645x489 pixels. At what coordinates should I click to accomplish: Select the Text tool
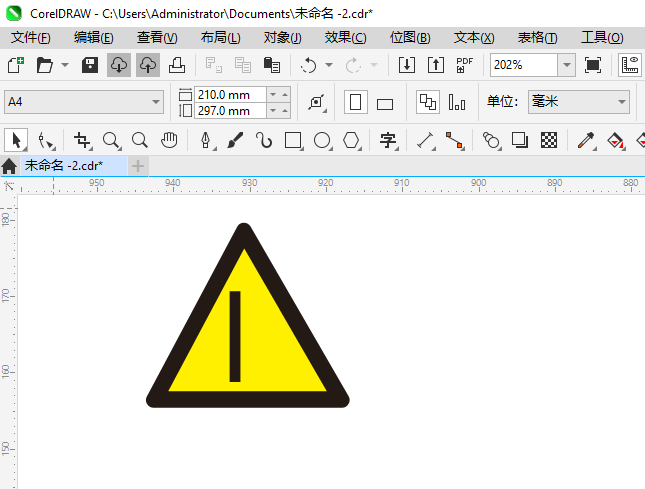[x=388, y=140]
